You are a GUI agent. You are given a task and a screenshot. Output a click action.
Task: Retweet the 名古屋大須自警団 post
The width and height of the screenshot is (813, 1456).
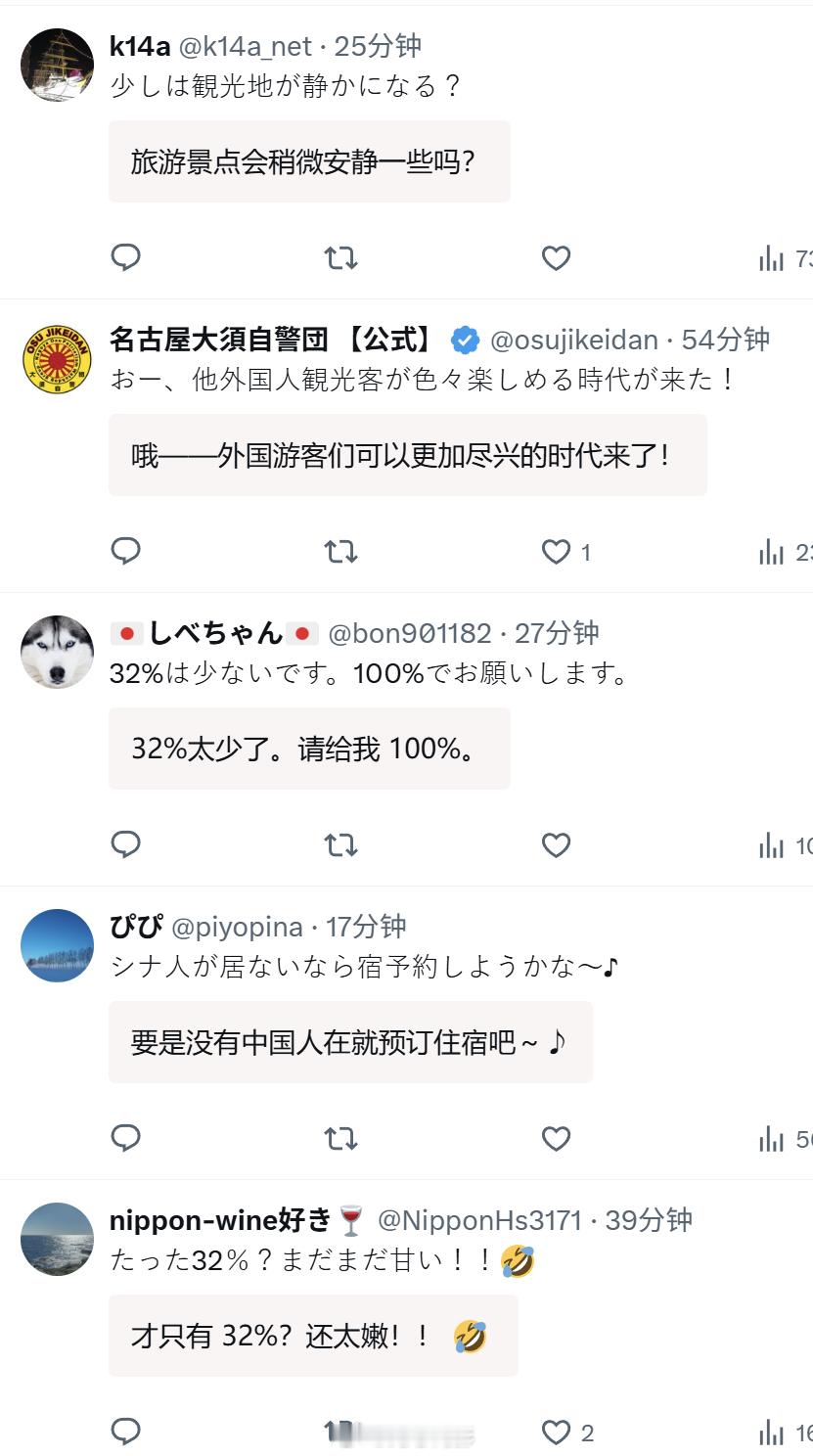point(340,552)
